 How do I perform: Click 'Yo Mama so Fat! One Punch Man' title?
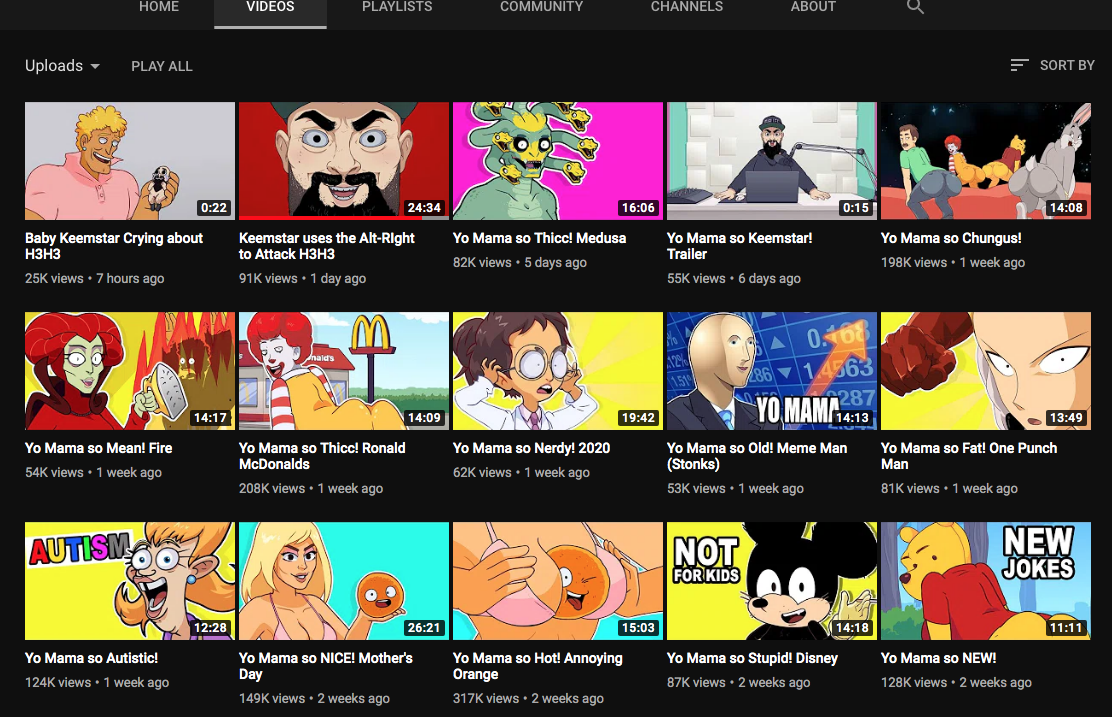[x=969, y=456]
